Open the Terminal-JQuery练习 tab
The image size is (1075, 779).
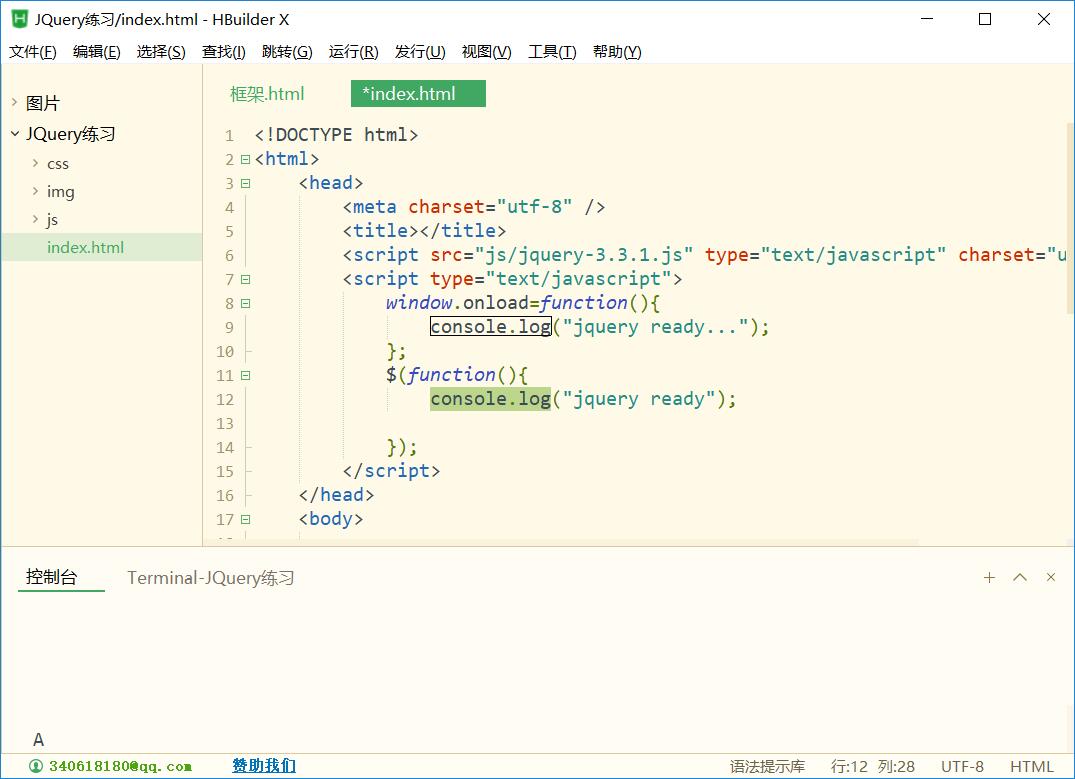pyautogui.click(x=210, y=578)
